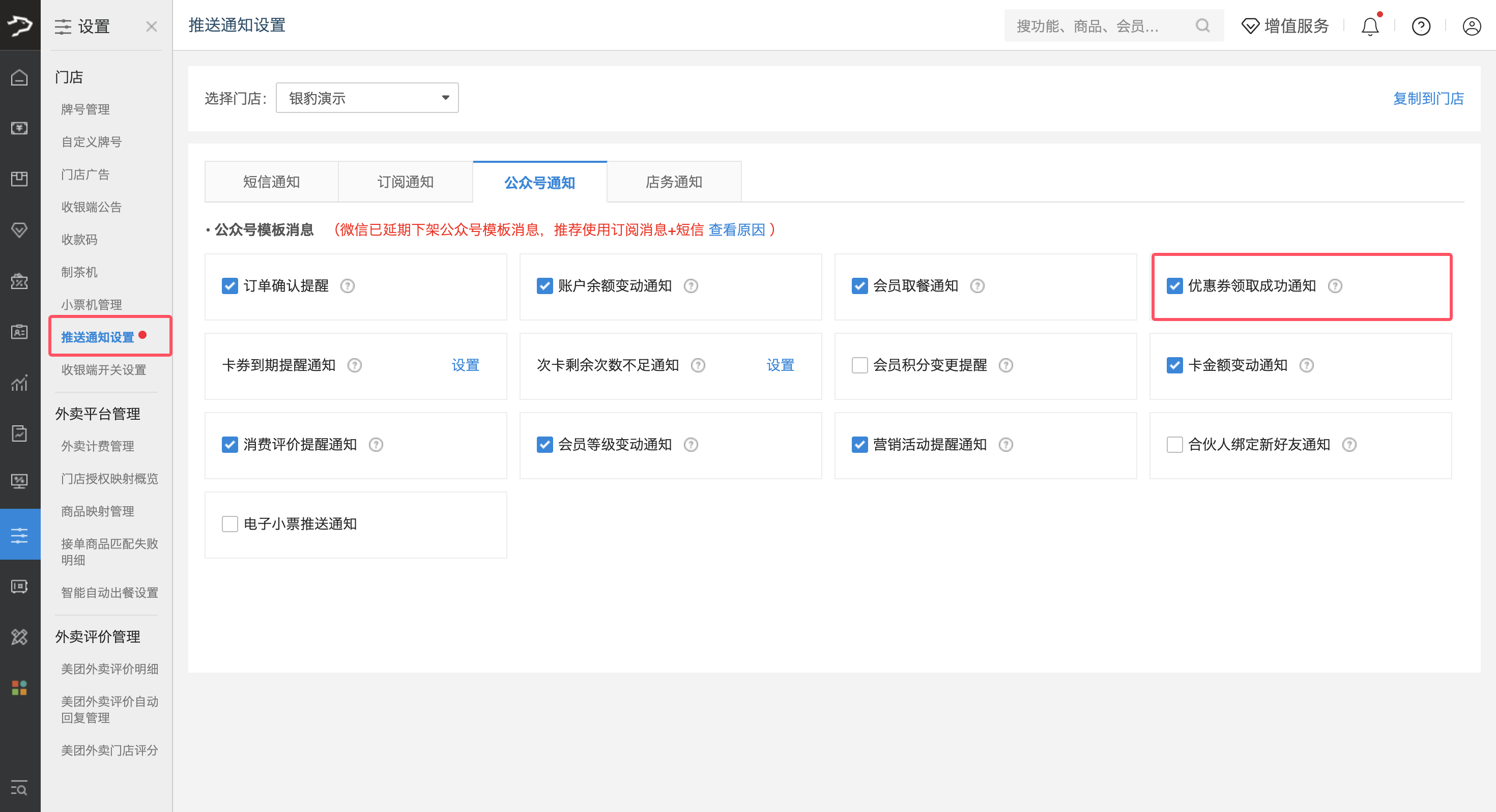The image size is (1496, 812).
Task: Click the 查看原因 link
Action: point(736,230)
